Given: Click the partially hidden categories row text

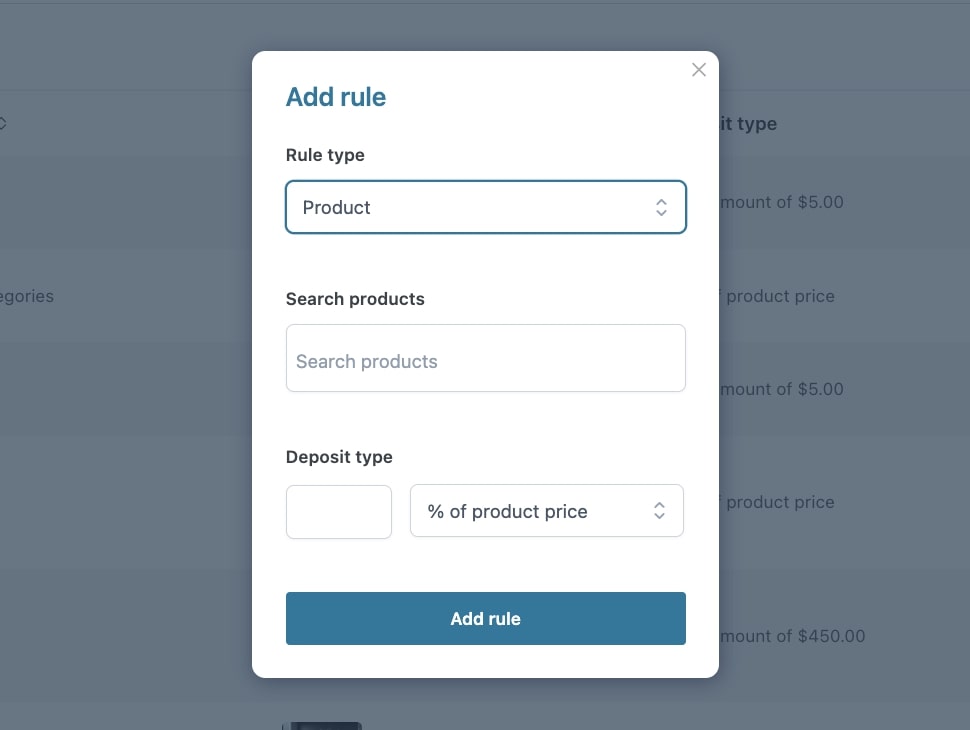Looking at the screenshot, I should point(27,296).
